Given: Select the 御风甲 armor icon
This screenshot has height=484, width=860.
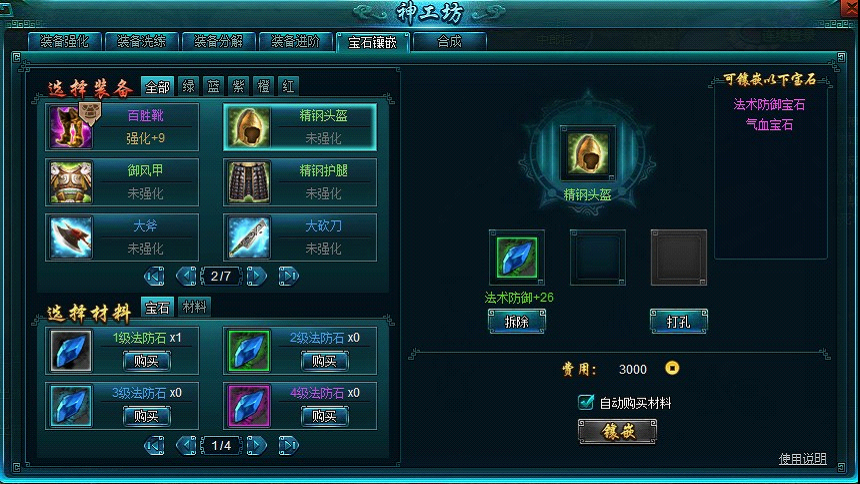Looking at the screenshot, I should (x=71, y=182).
